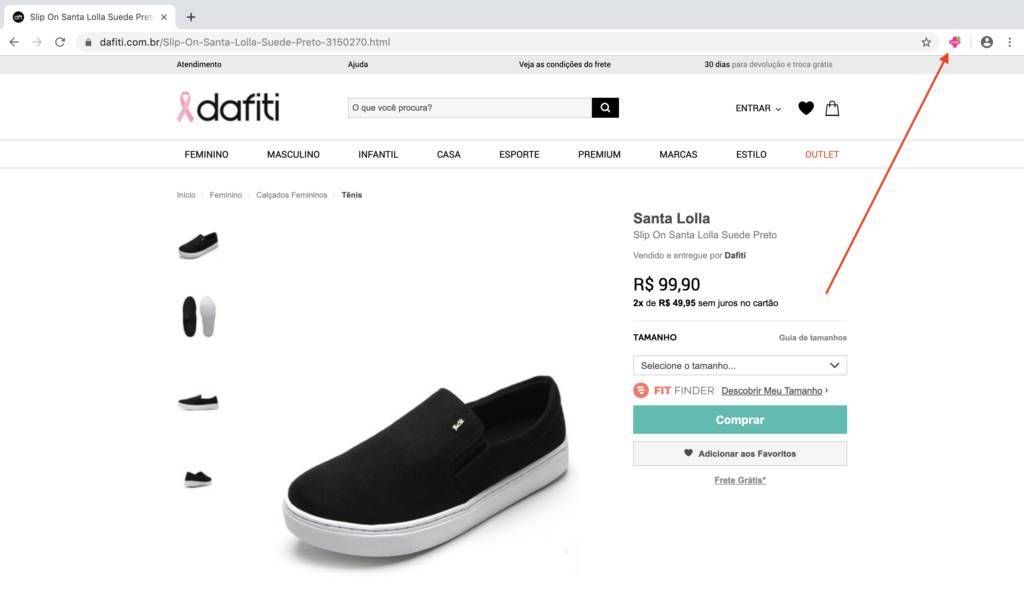Click the pink extension icon in toolbar

coord(955,42)
